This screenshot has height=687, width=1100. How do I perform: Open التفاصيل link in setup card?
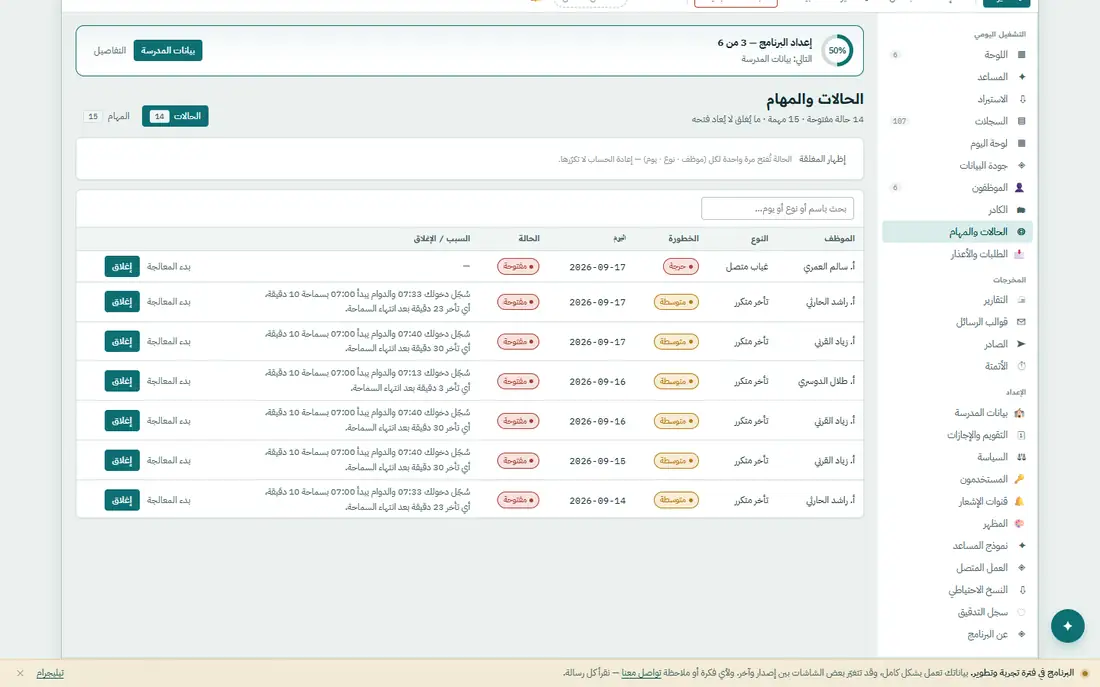tap(110, 51)
